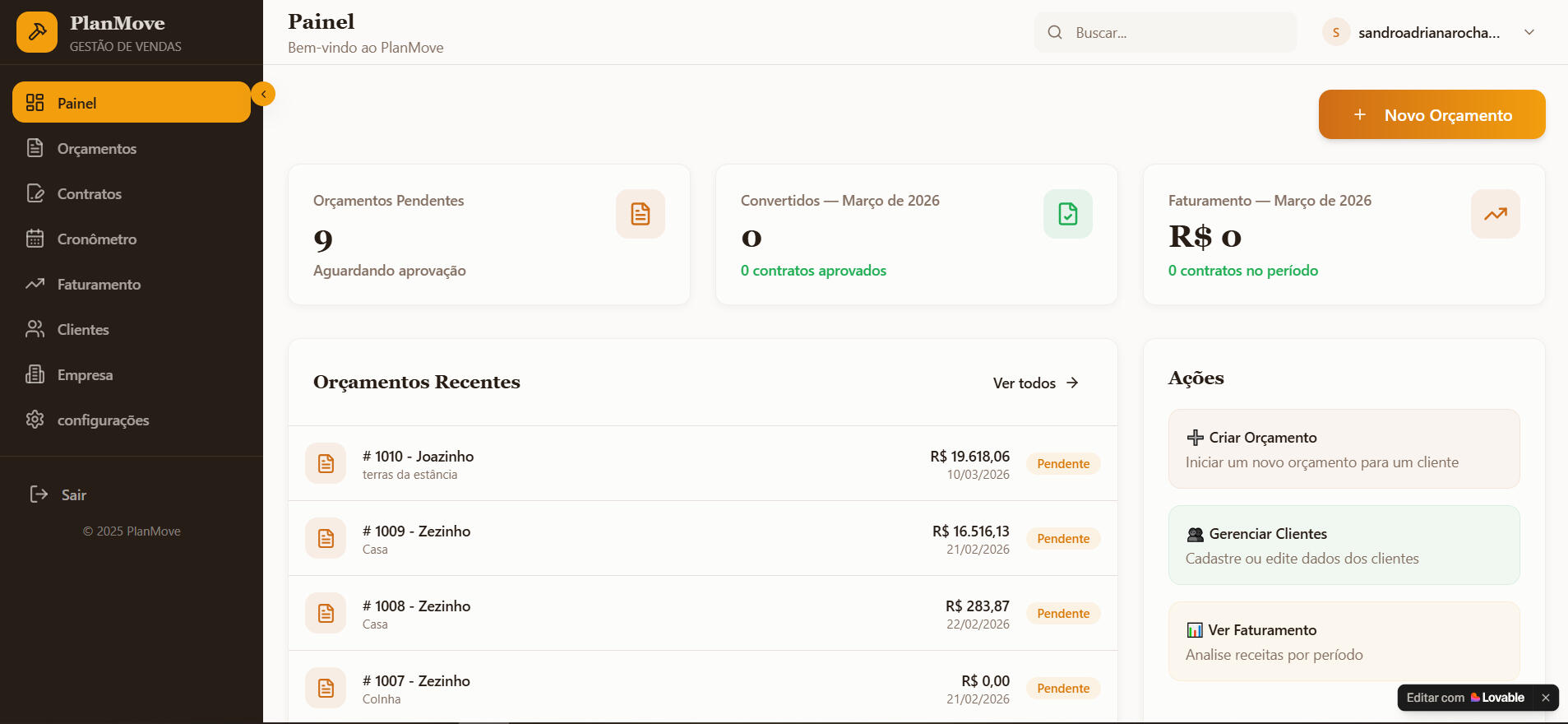The image size is (1568, 724).
Task: Dismiss the Editar com Lovable badge
Action: point(1545,698)
